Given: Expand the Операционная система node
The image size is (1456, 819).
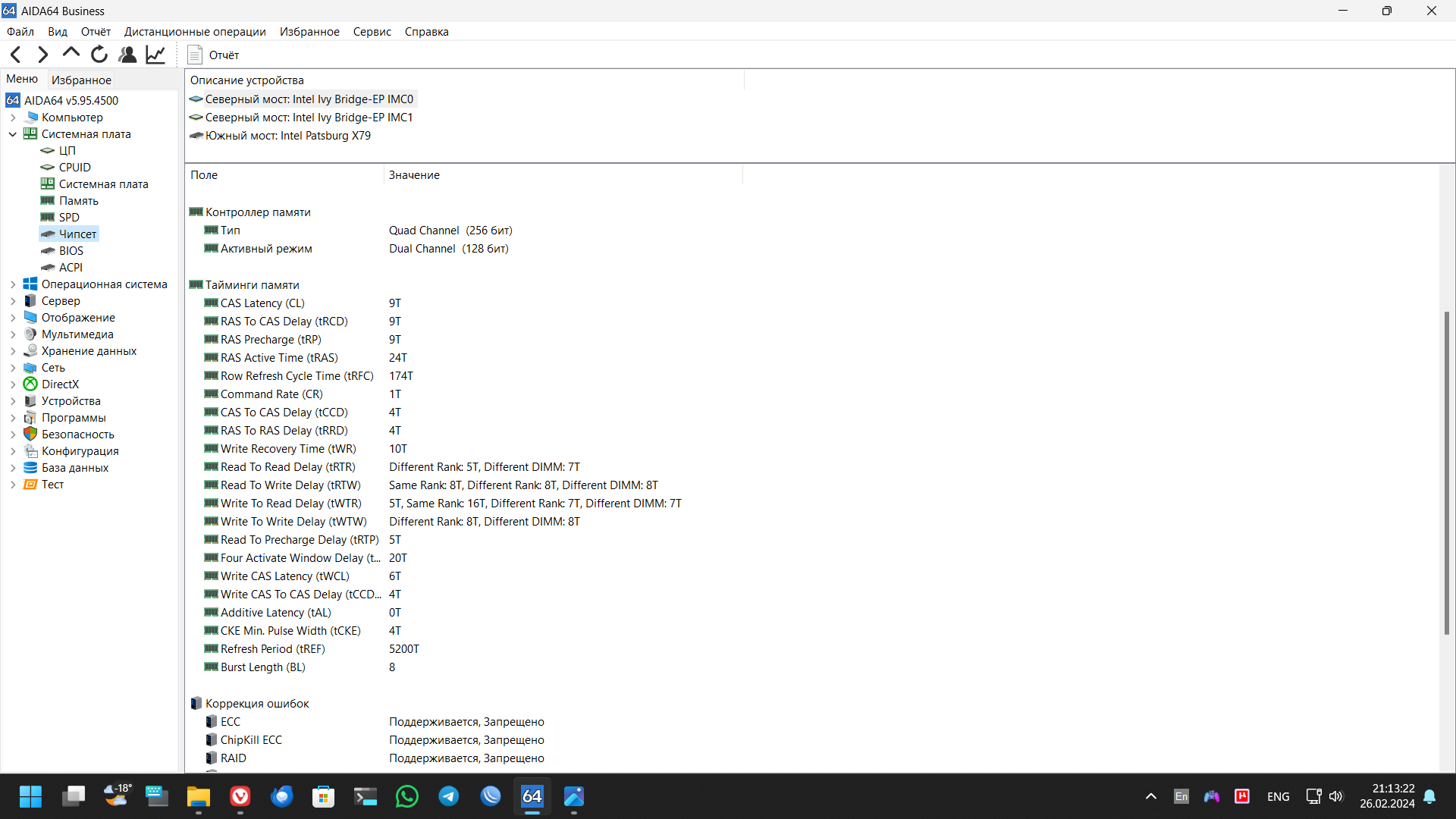Looking at the screenshot, I should [x=13, y=284].
